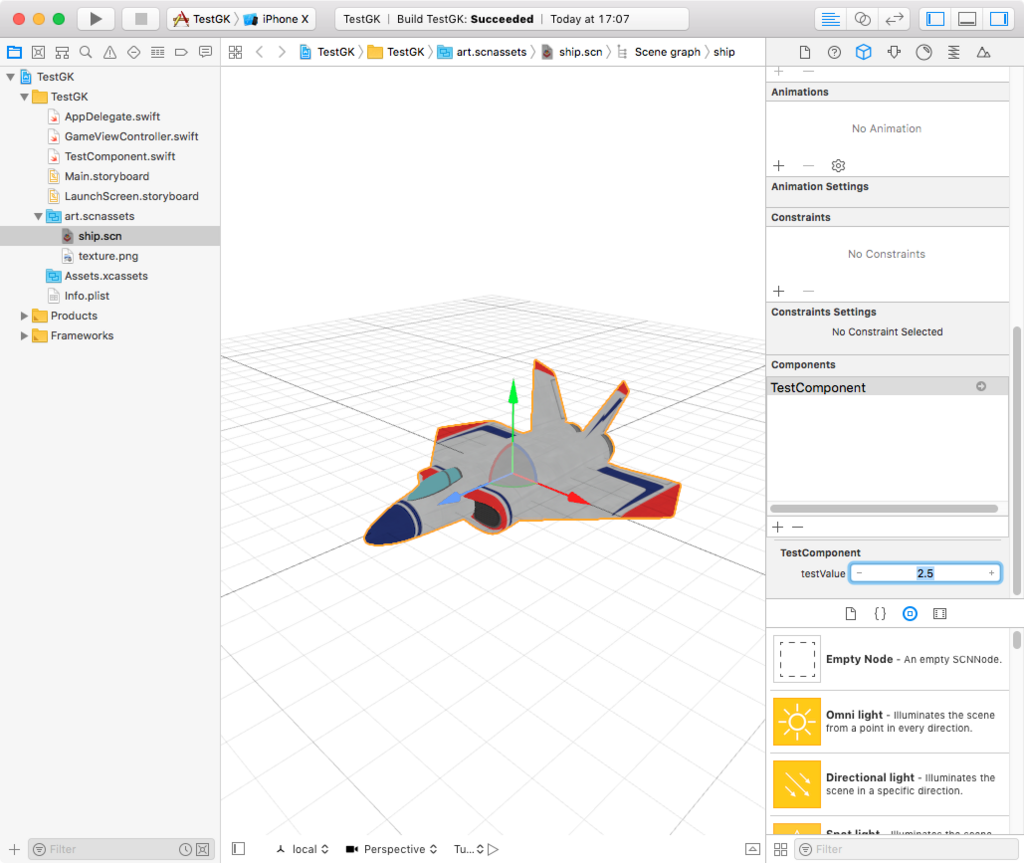Open the Report navigator
This screenshot has width=1024, height=863.
point(205,52)
